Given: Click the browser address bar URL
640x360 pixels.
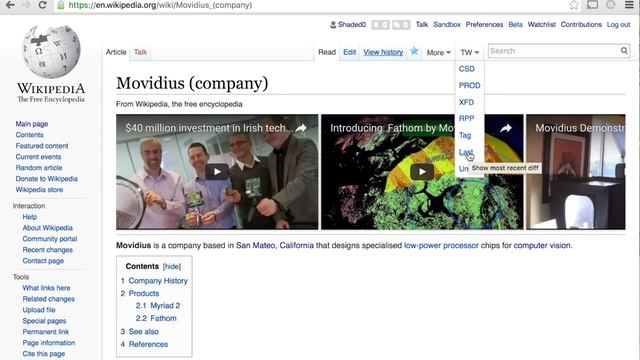Looking at the screenshot, I should coord(160,5).
